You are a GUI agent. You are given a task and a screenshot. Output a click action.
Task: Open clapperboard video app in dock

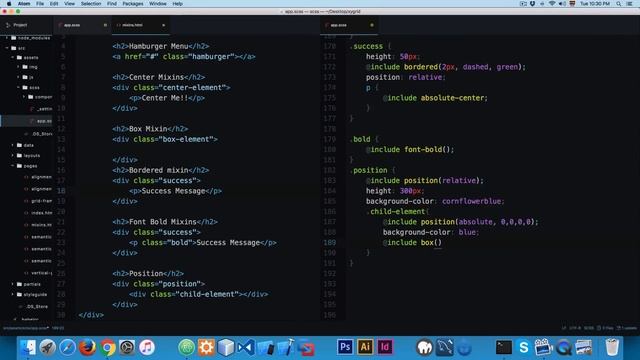(x=543, y=347)
